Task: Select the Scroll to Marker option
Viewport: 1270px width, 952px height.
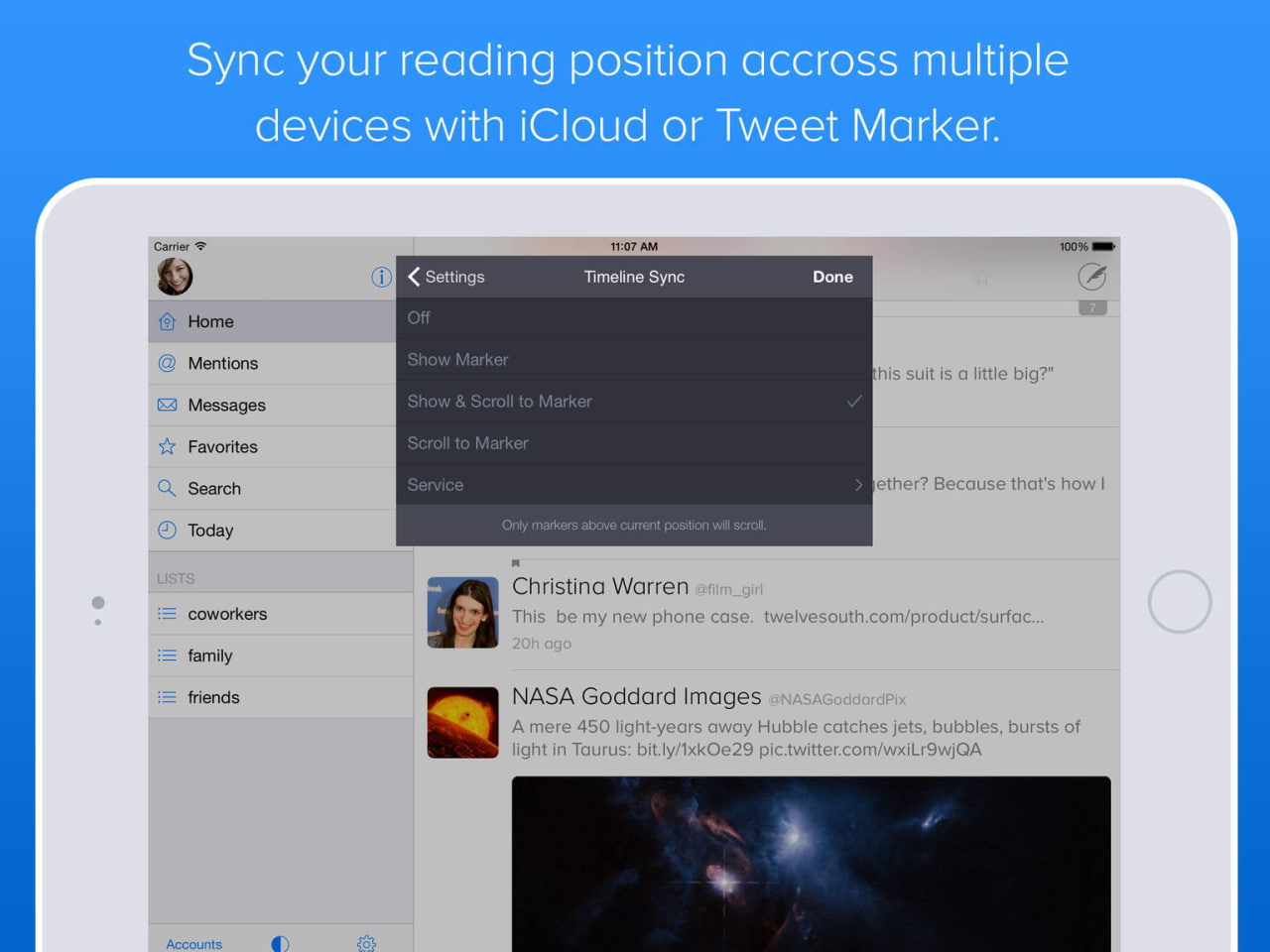Action: (x=634, y=443)
